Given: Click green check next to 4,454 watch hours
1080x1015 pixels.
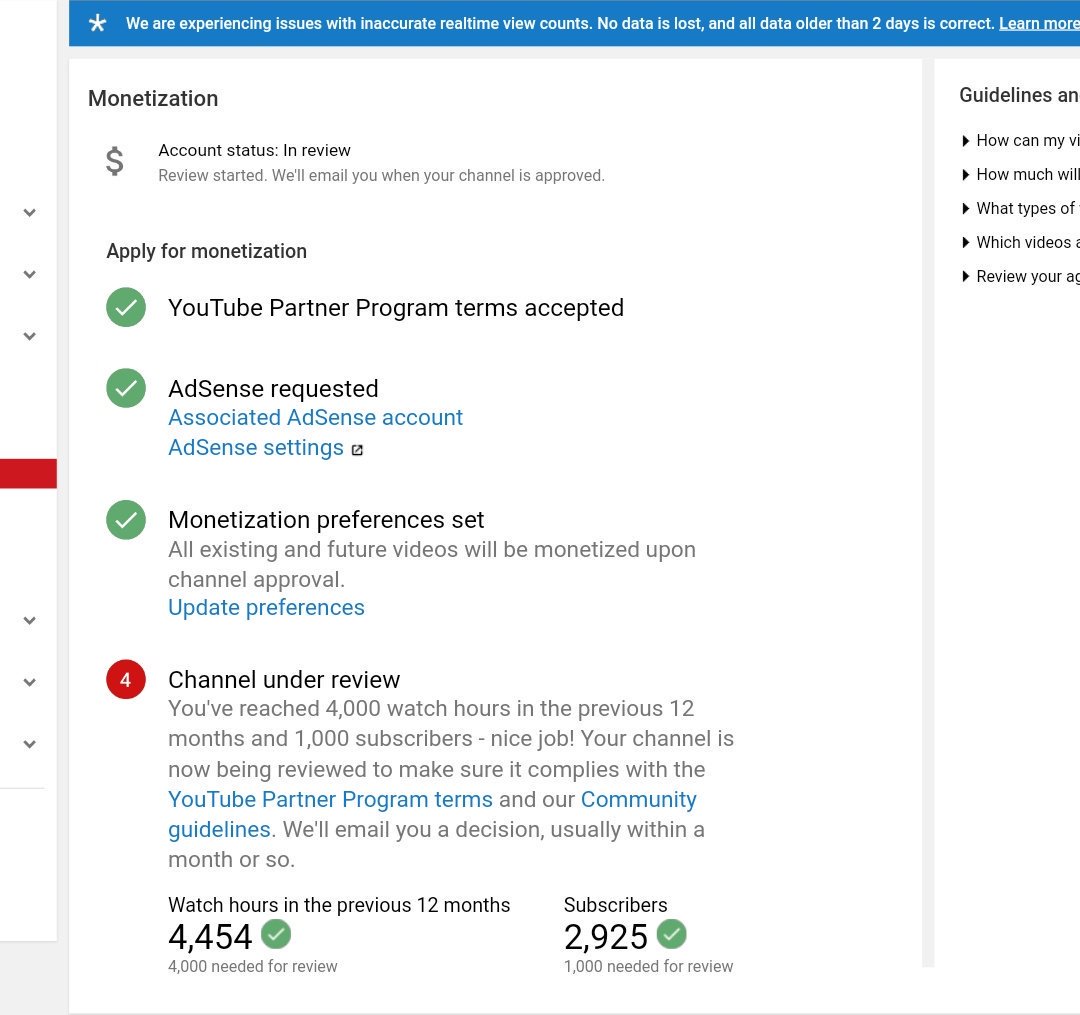Looking at the screenshot, I should tap(276, 934).
